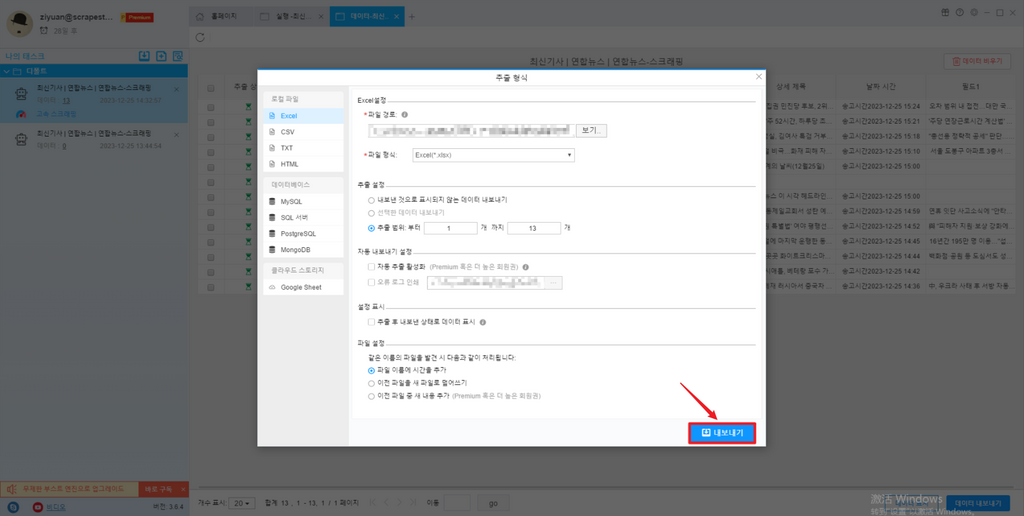Click info icon beside 추출 후 내보낸 상태로

click(x=483, y=322)
